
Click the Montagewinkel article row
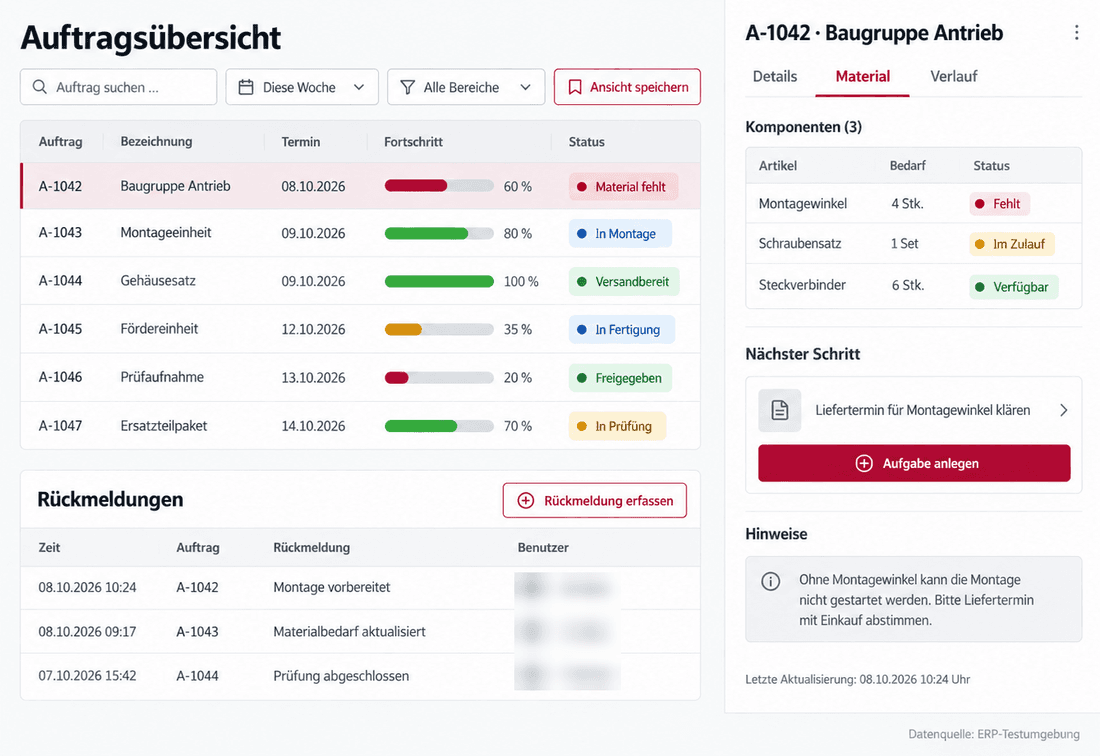tap(913, 203)
